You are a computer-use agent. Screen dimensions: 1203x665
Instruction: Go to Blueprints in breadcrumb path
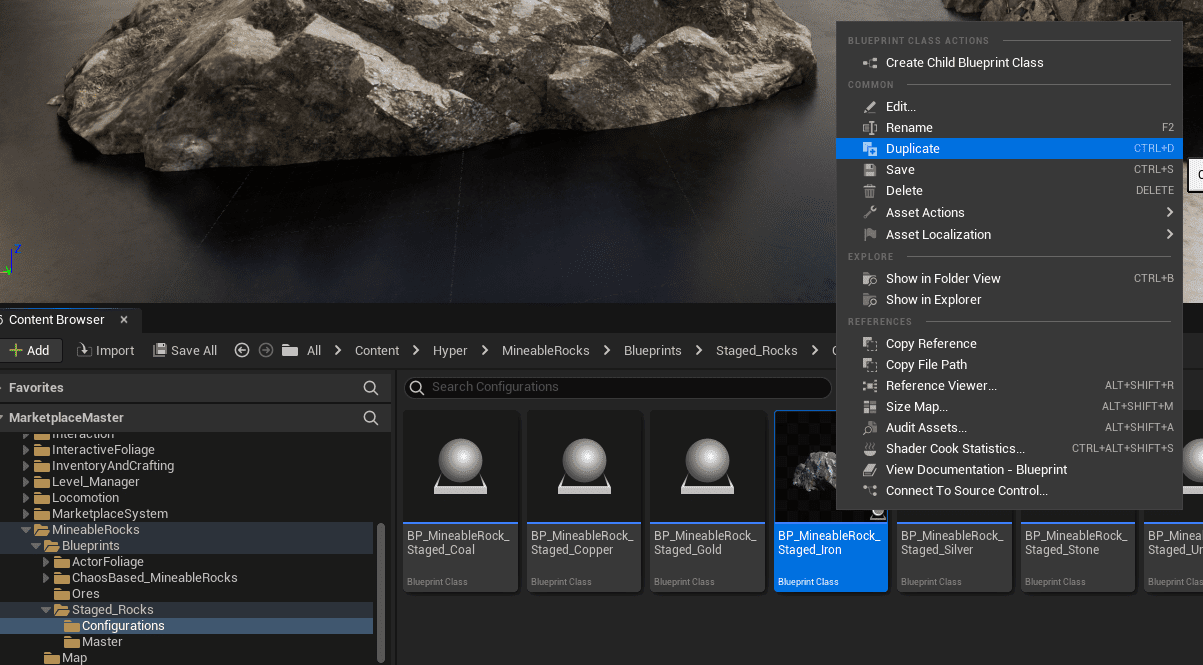652,351
